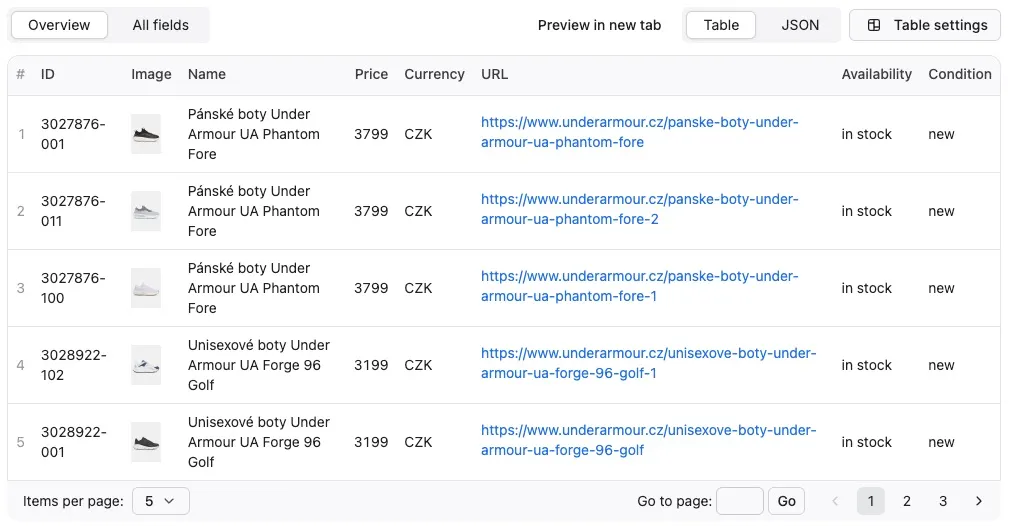The image size is (1009, 526).
Task: Click price 3199 in row 4
Action: click(371, 365)
